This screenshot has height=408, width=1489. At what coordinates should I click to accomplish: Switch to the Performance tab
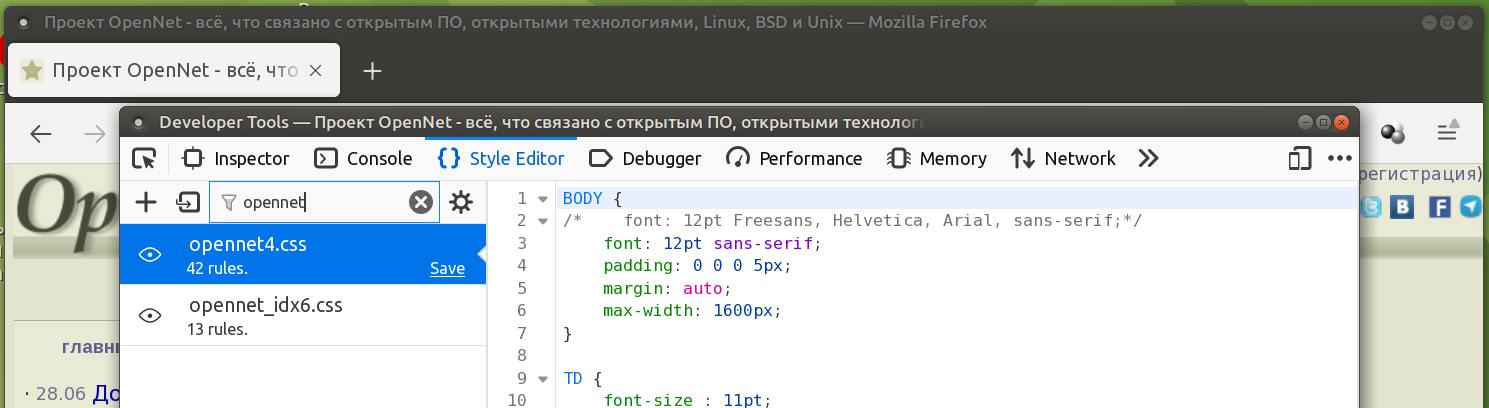tap(795, 158)
